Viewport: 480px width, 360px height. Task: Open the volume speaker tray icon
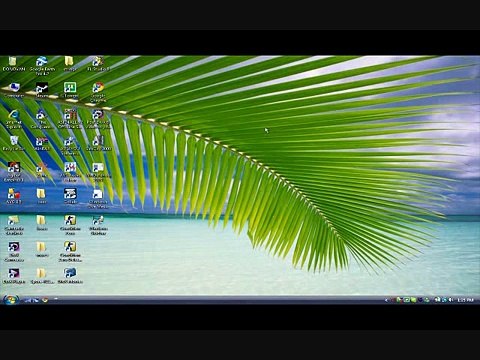[451, 300]
